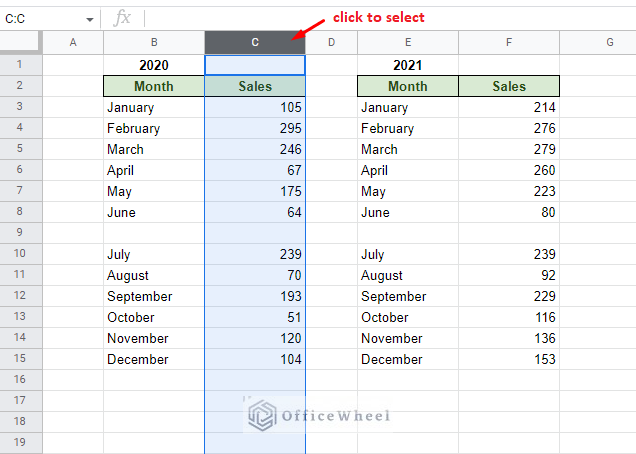Click the sales value 153
This screenshot has width=636, height=454.
click(509, 359)
